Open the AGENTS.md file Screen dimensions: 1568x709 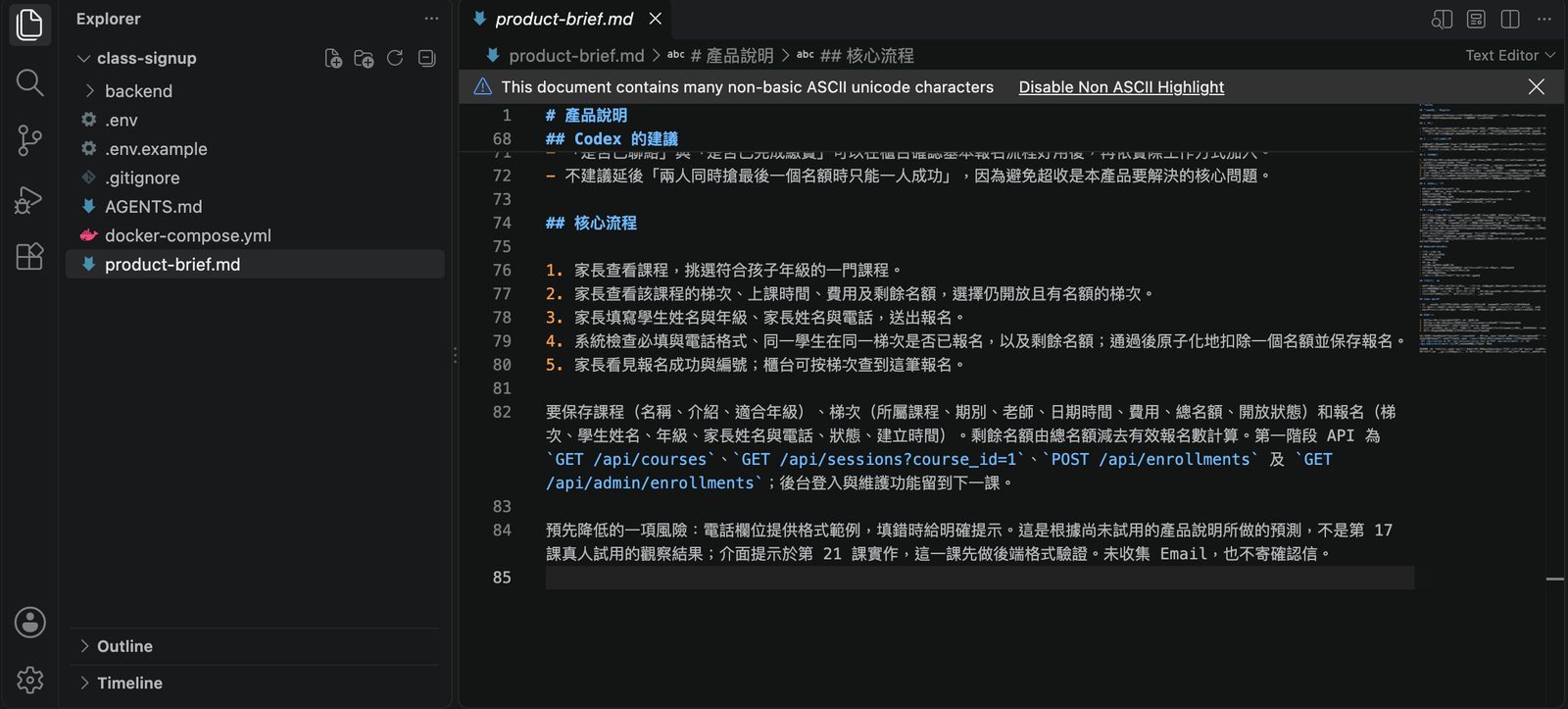255,207
